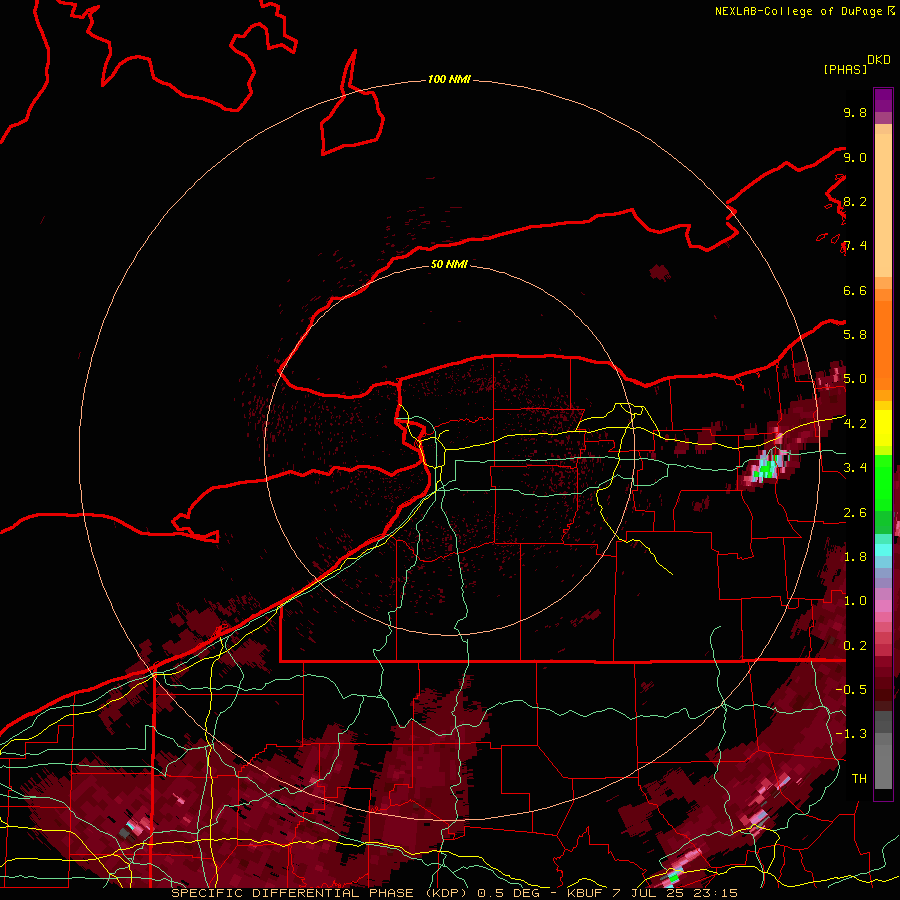This screenshot has height=900, width=900.
Task: Select the -1.3 value on the legend
Action: [851, 734]
